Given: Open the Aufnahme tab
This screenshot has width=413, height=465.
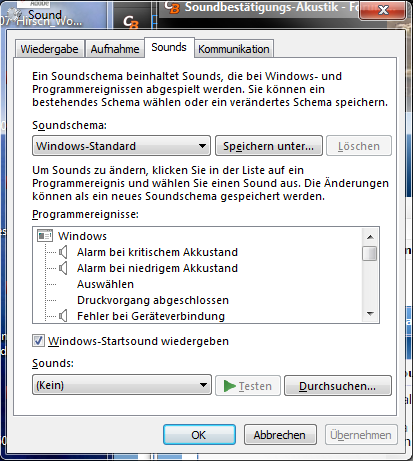Looking at the screenshot, I should click(x=115, y=49).
